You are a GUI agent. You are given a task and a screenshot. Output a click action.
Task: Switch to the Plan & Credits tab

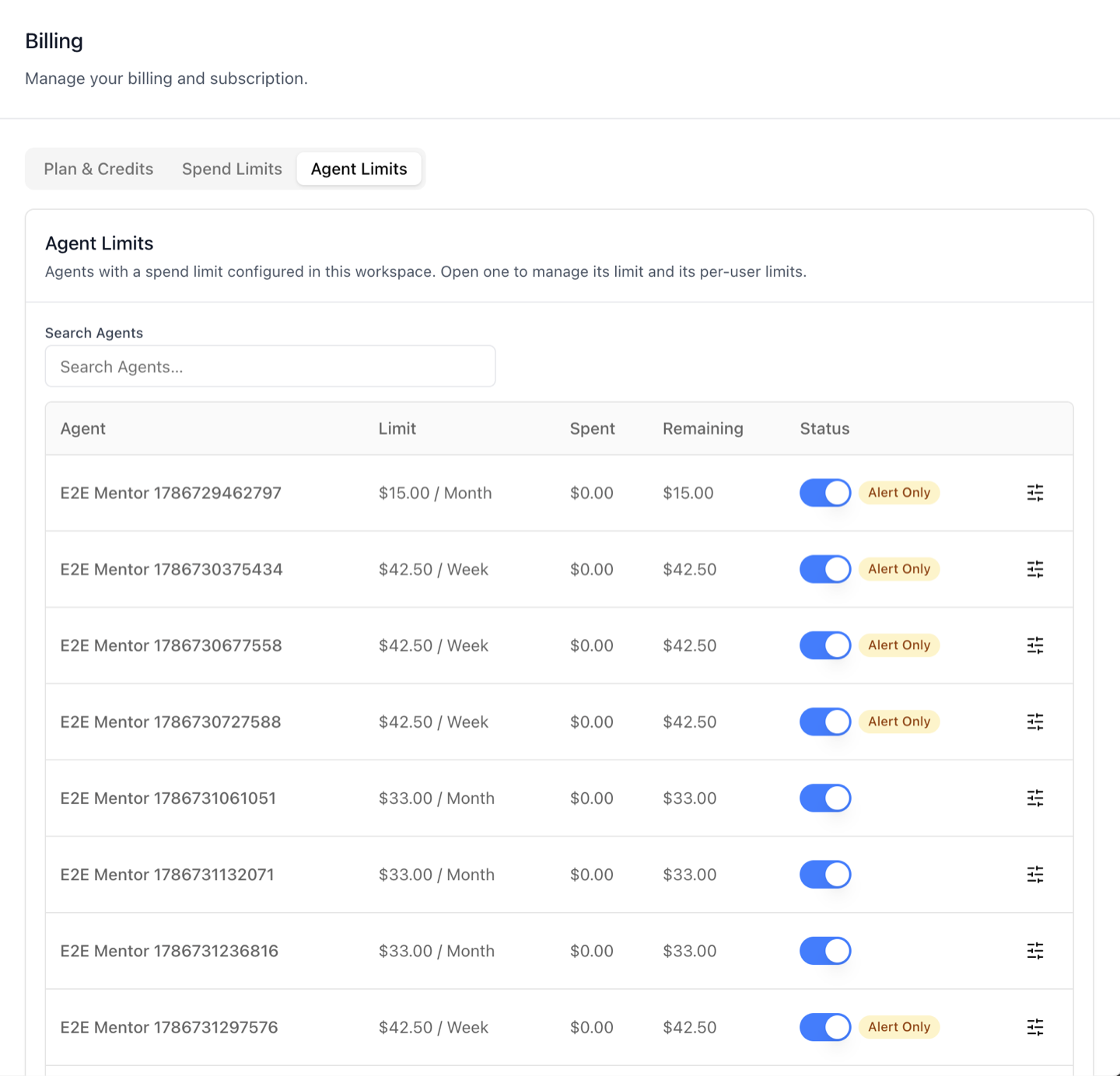[99, 169]
